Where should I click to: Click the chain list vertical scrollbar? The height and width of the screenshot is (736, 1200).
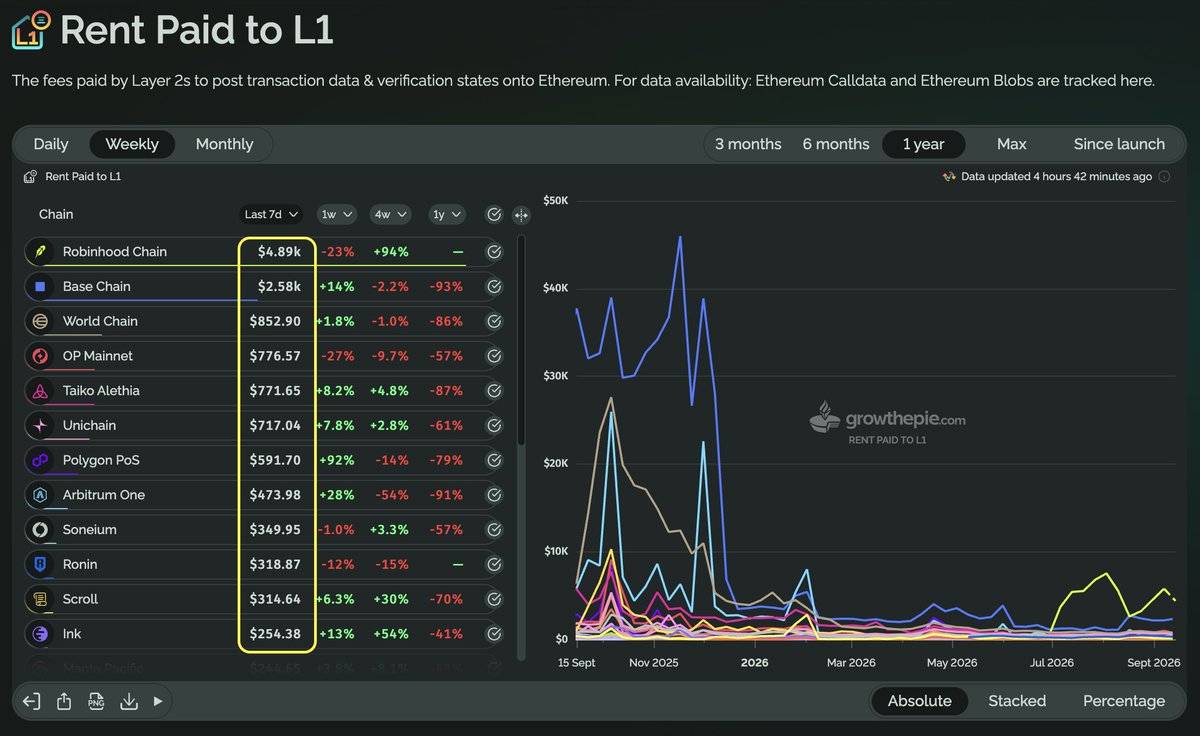(521, 340)
